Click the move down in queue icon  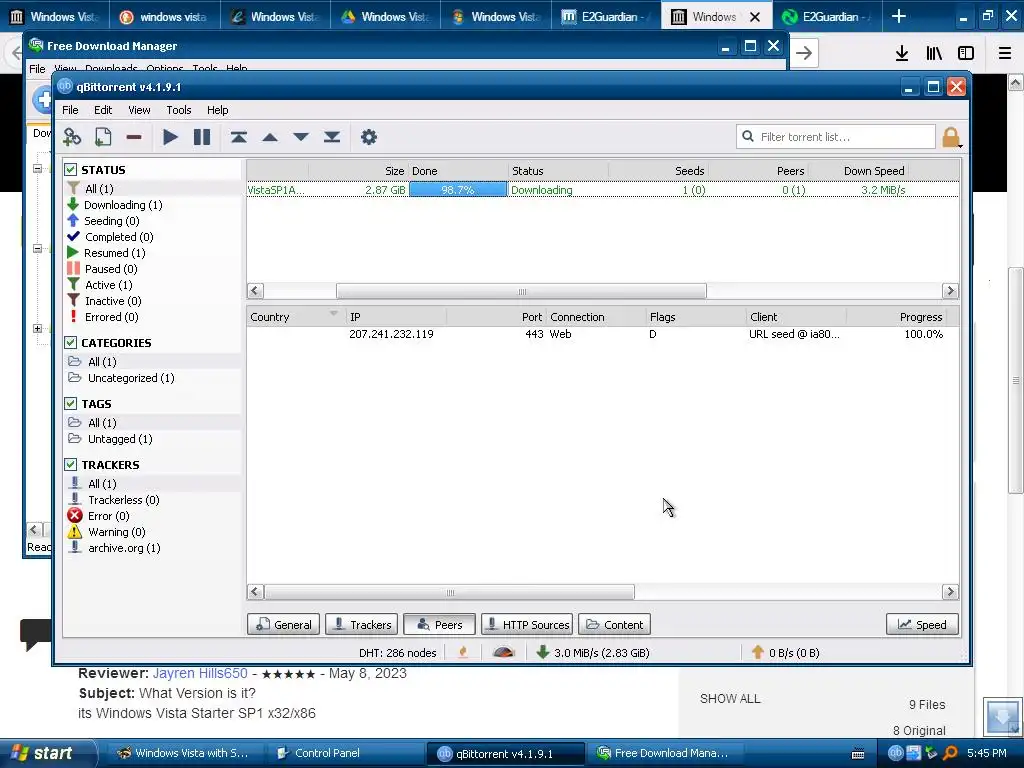[300, 137]
